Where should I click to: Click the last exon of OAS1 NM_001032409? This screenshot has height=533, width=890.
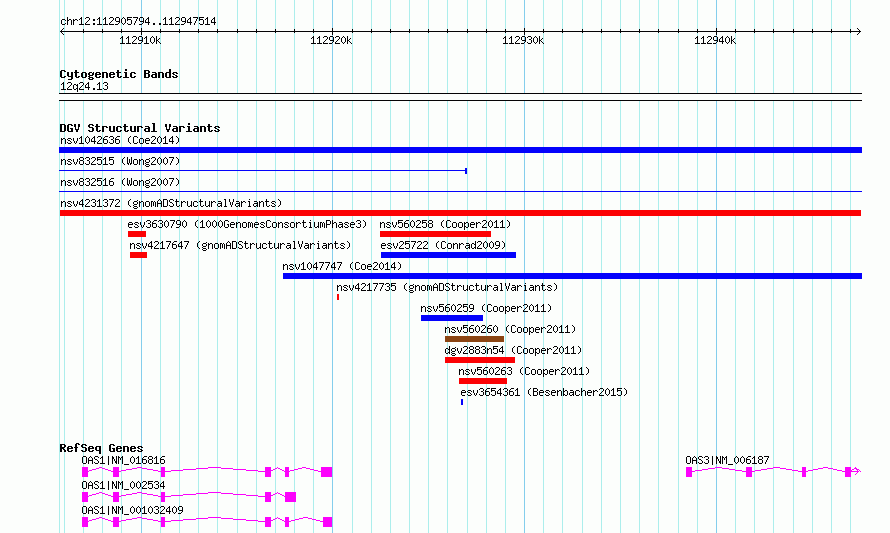coord(328,522)
